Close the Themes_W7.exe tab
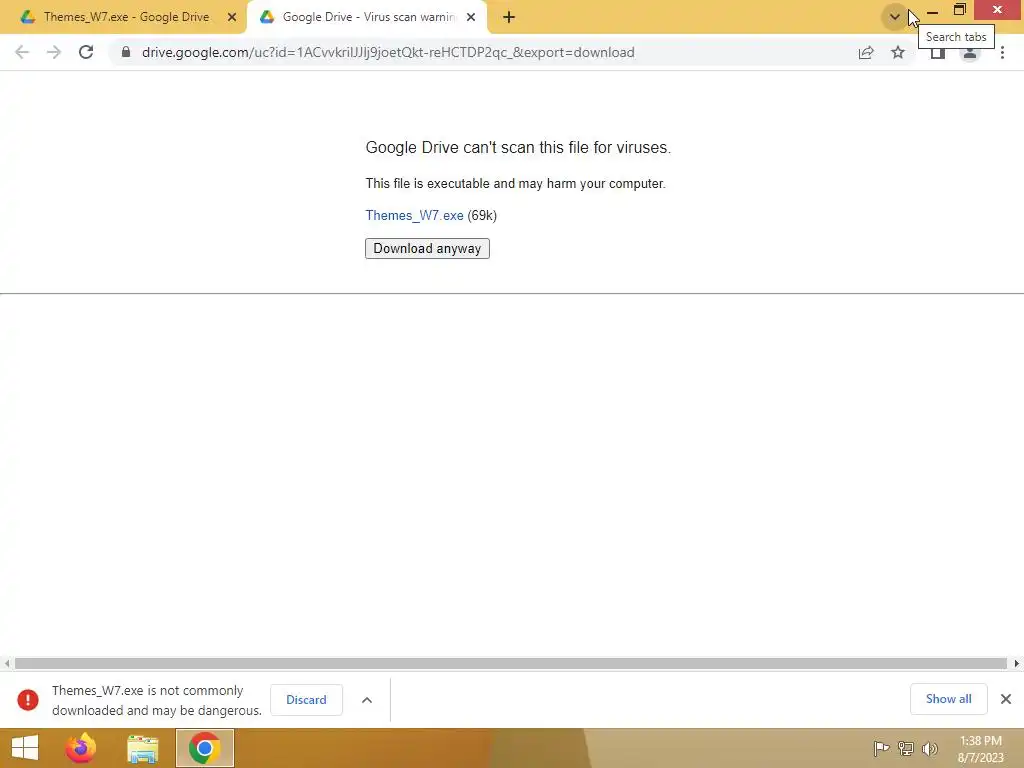Viewport: 1024px width, 768px height. click(232, 17)
